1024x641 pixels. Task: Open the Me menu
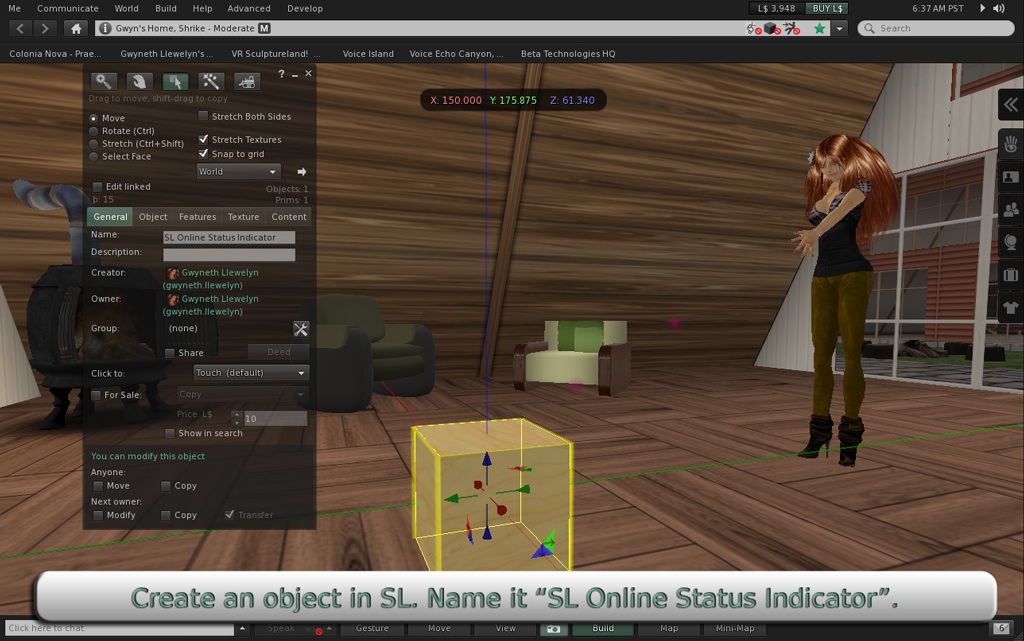click(14, 8)
